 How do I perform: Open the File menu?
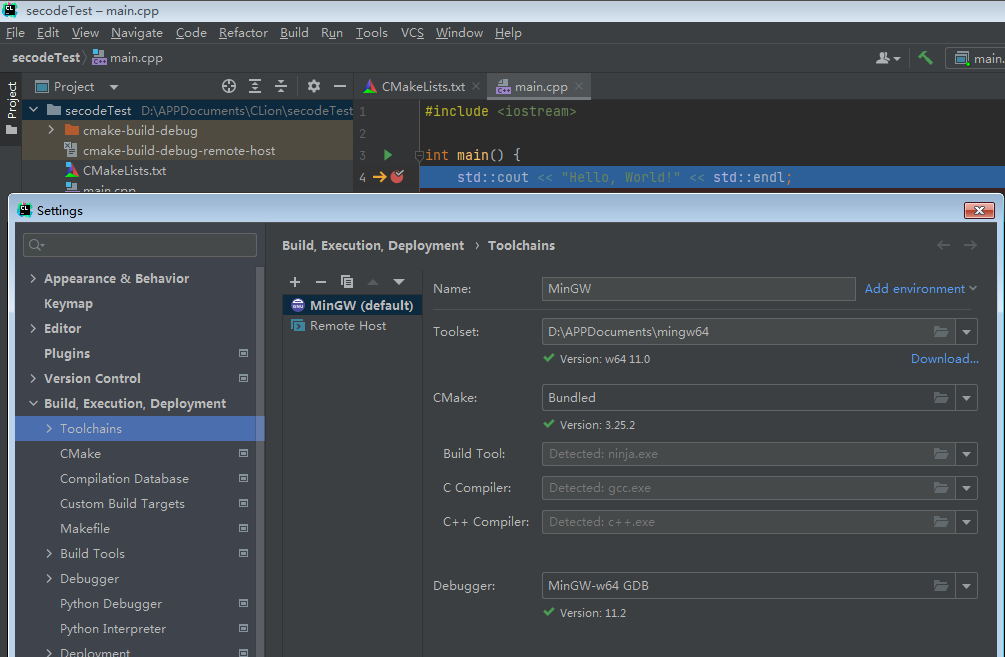[x=15, y=33]
